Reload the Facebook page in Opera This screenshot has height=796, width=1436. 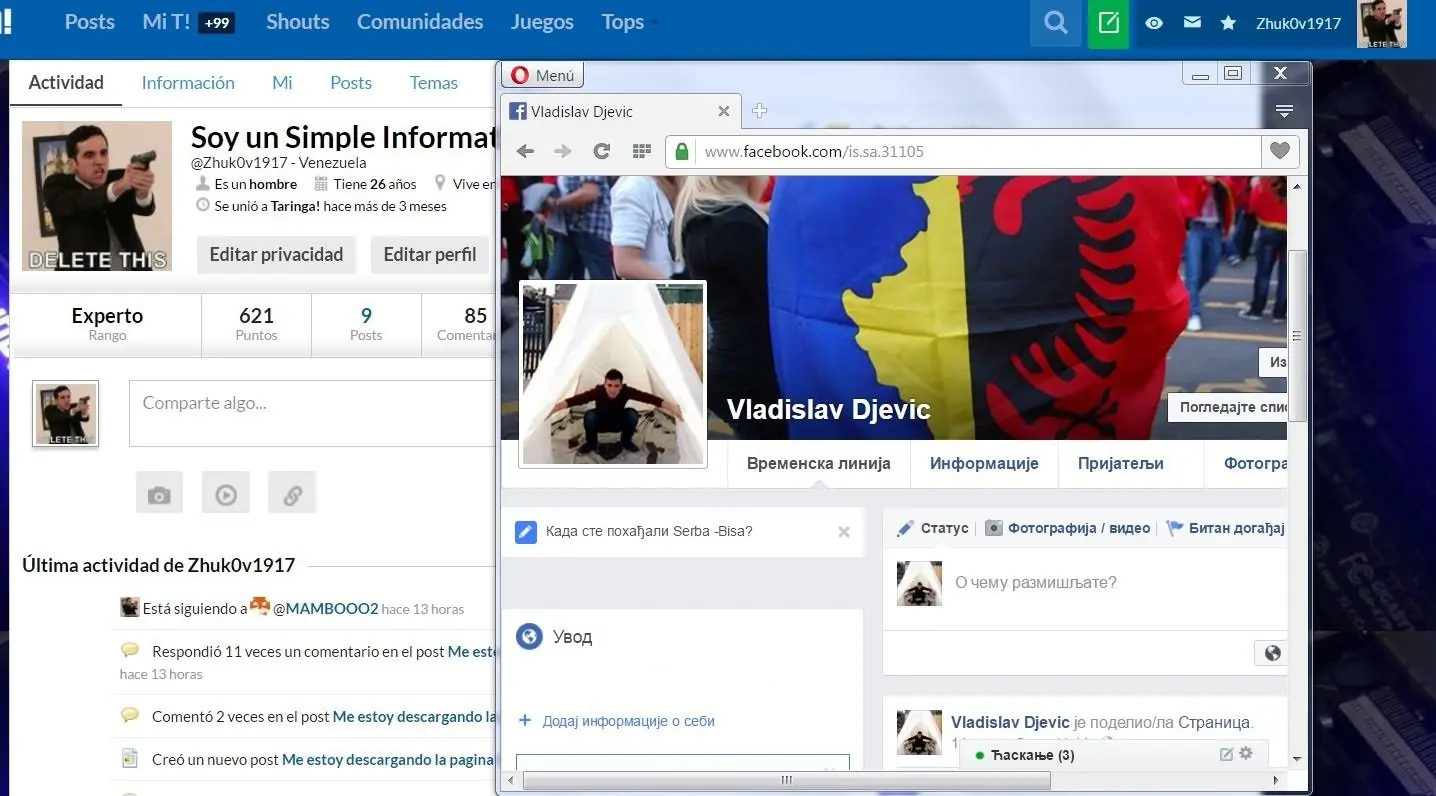(x=602, y=151)
